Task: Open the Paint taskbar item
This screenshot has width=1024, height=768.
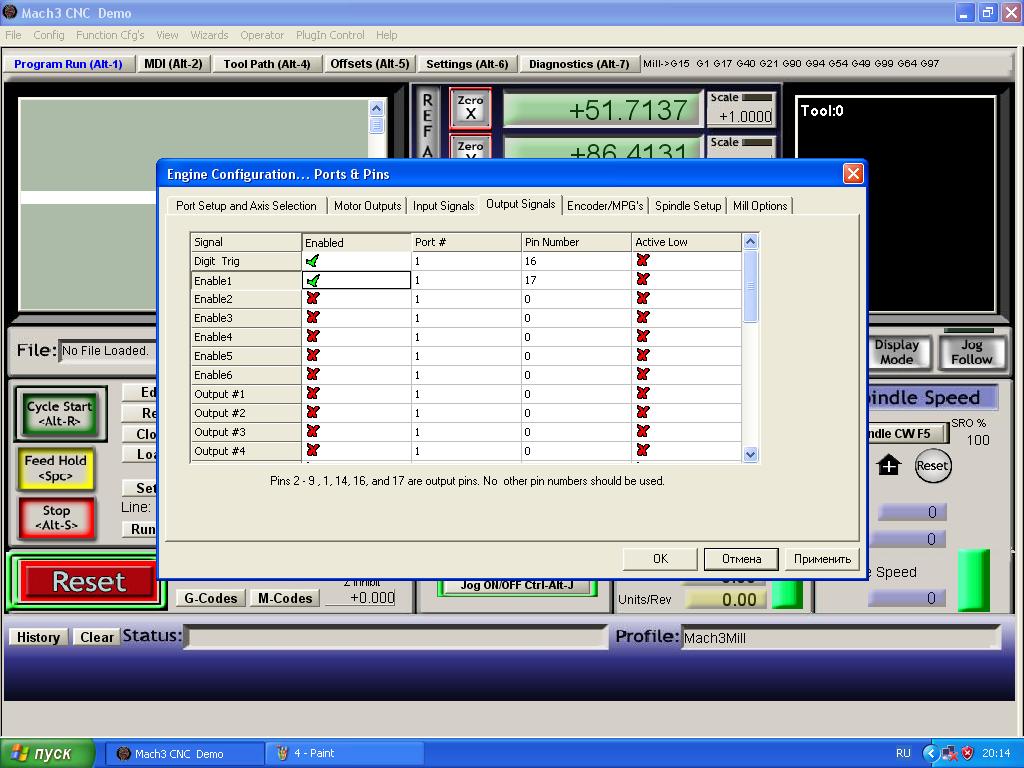Action: (x=345, y=754)
